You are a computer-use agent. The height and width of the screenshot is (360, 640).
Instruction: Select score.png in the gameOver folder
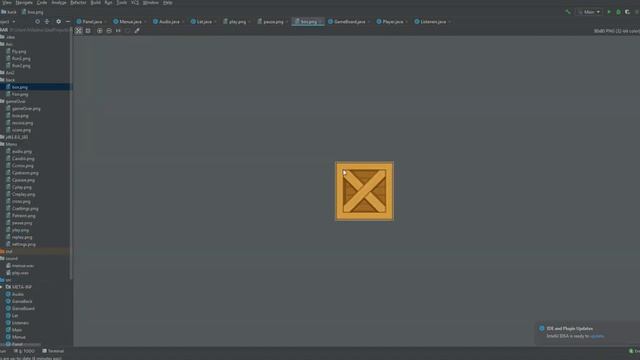21,130
